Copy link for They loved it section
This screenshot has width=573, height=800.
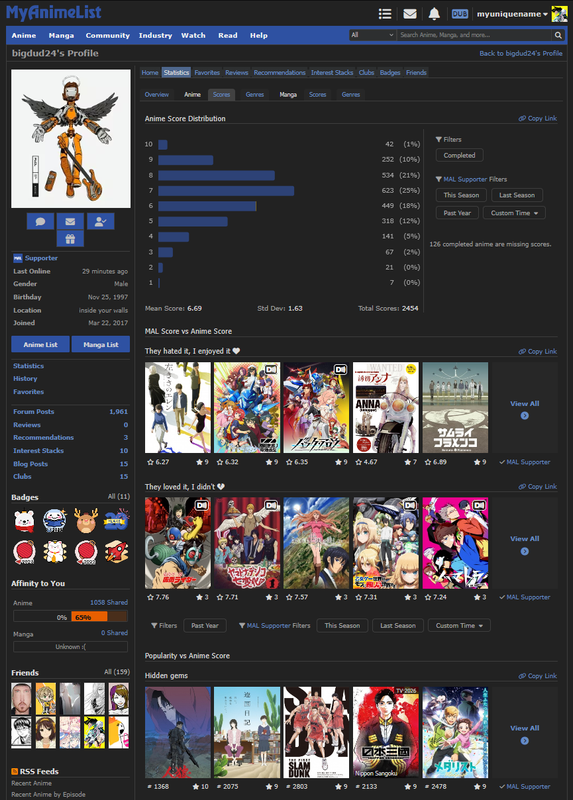click(x=538, y=487)
